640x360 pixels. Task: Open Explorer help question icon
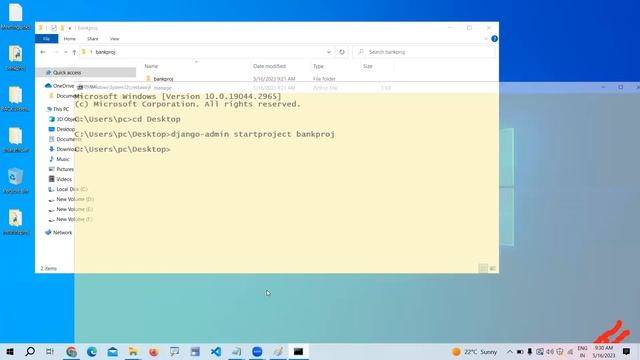click(494, 39)
